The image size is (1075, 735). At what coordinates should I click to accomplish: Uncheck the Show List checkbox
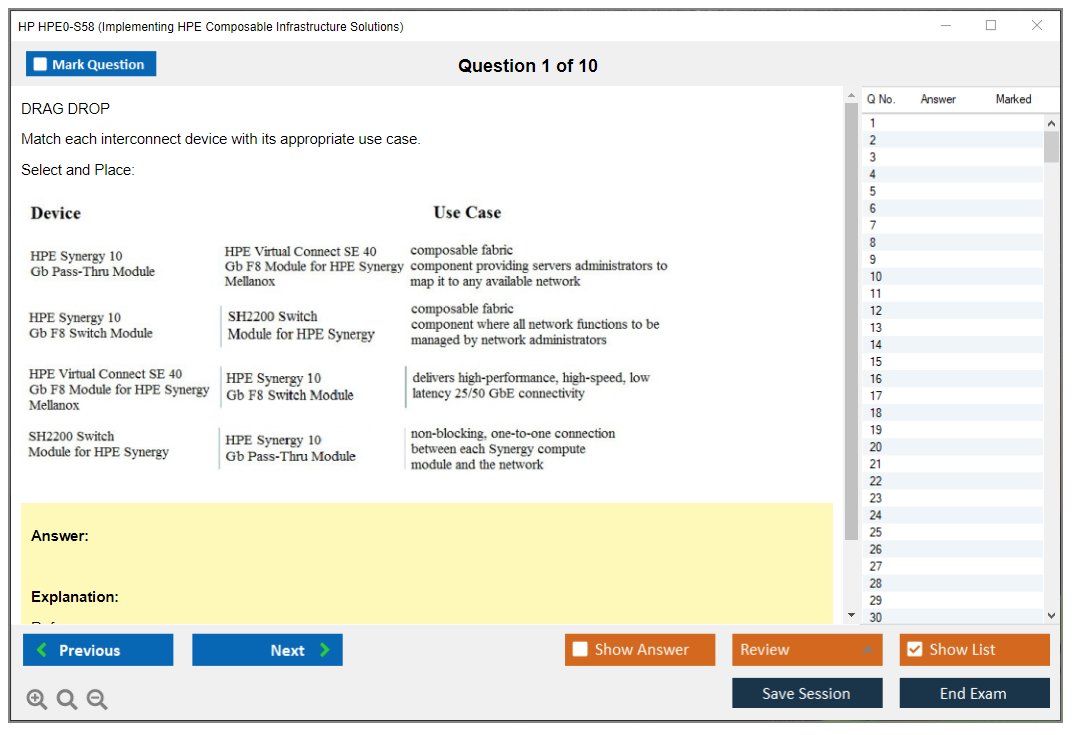coord(914,650)
